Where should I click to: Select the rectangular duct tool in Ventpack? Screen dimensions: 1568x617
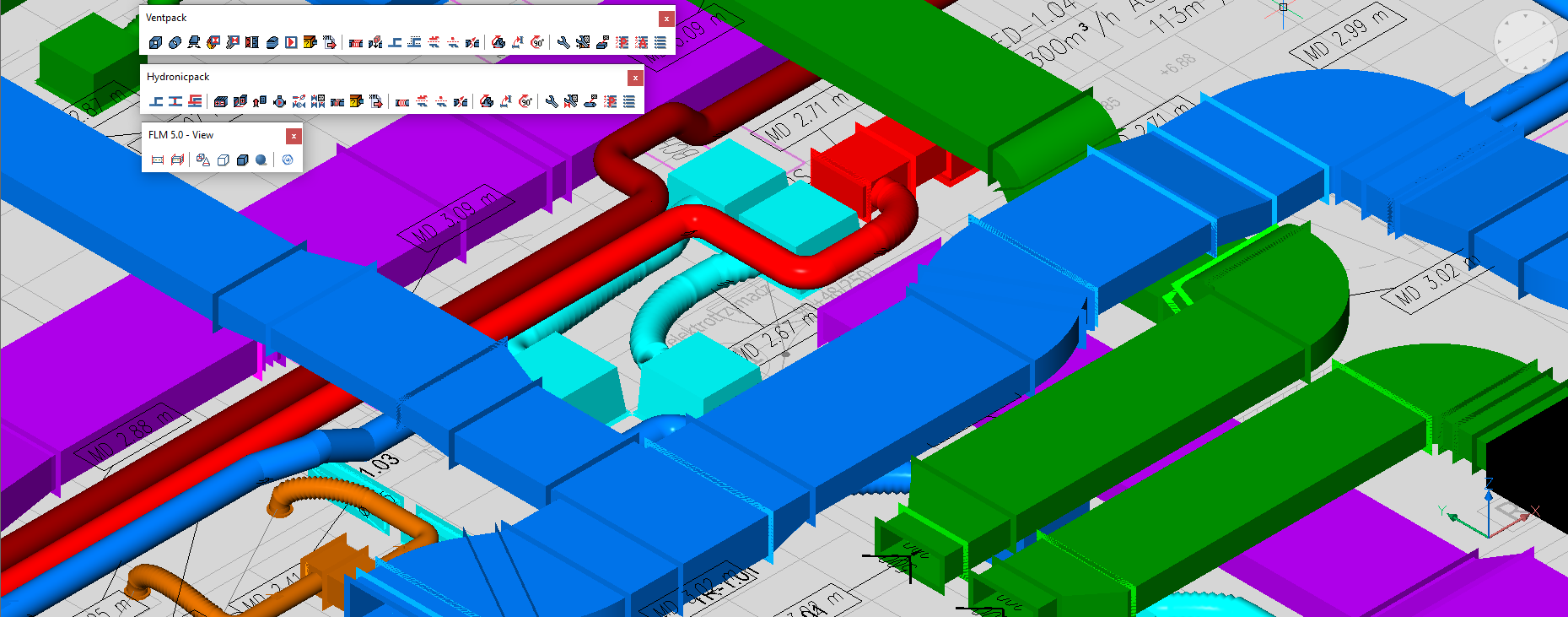(x=155, y=42)
